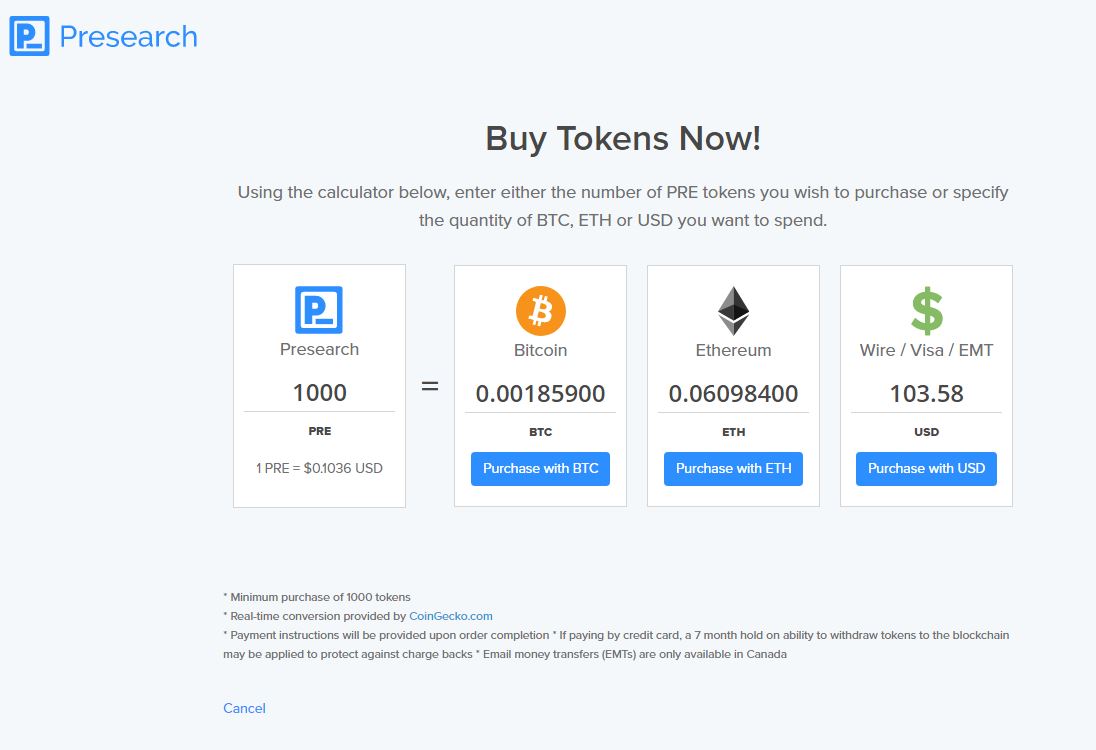Focus the ETH amount field
This screenshot has height=750, width=1096.
tap(733, 394)
